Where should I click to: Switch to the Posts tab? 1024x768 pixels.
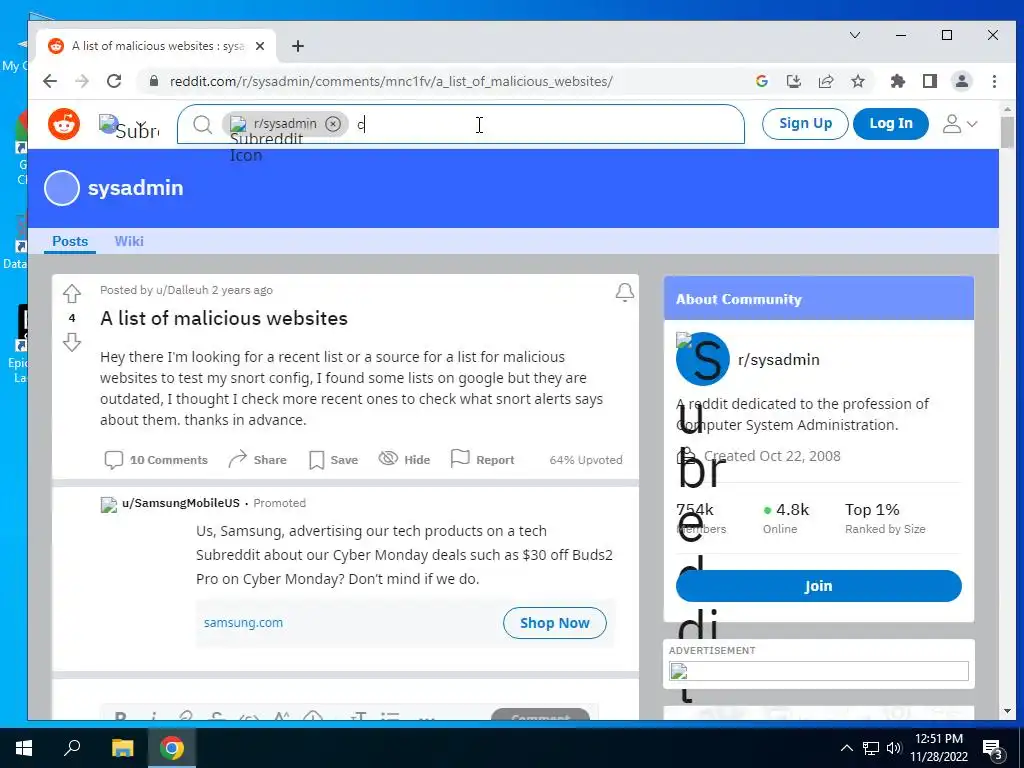pyautogui.click(x=70, y=241)
